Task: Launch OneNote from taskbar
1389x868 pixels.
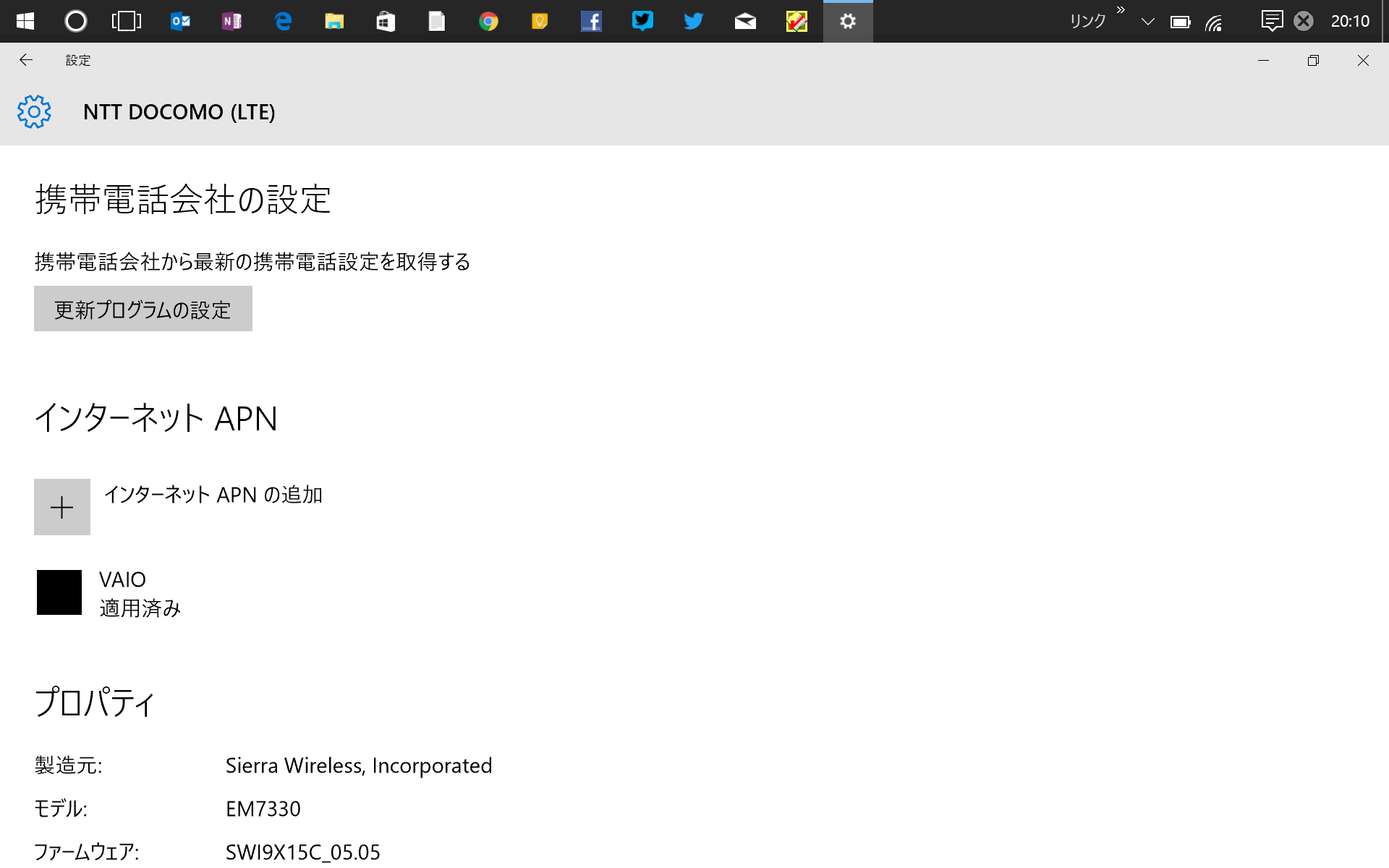Action: point(231,22)
